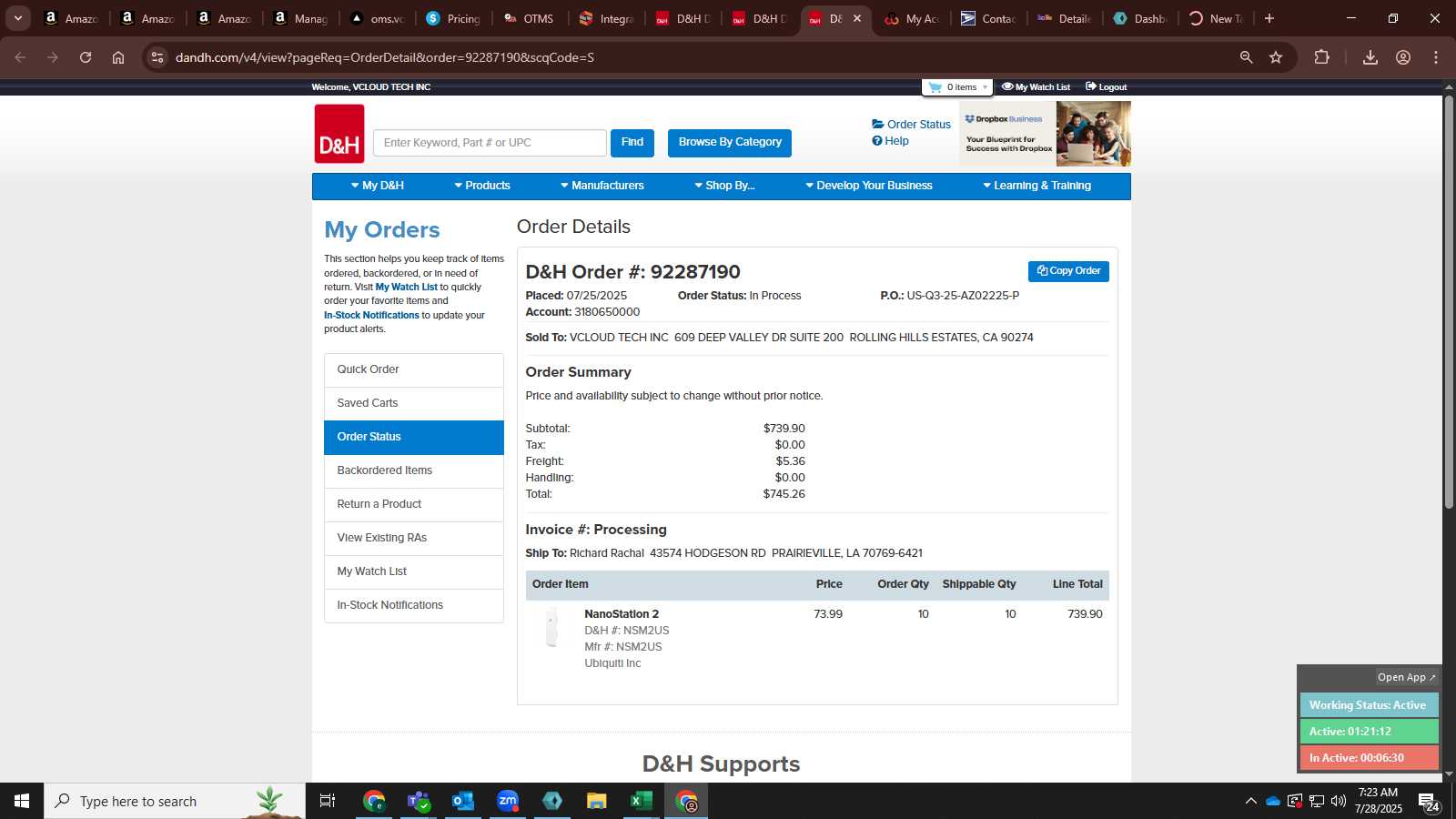This screenshot has width=1456, height=819.
Task: Open the NanoStation 2 product link
Action: (622, 614)
